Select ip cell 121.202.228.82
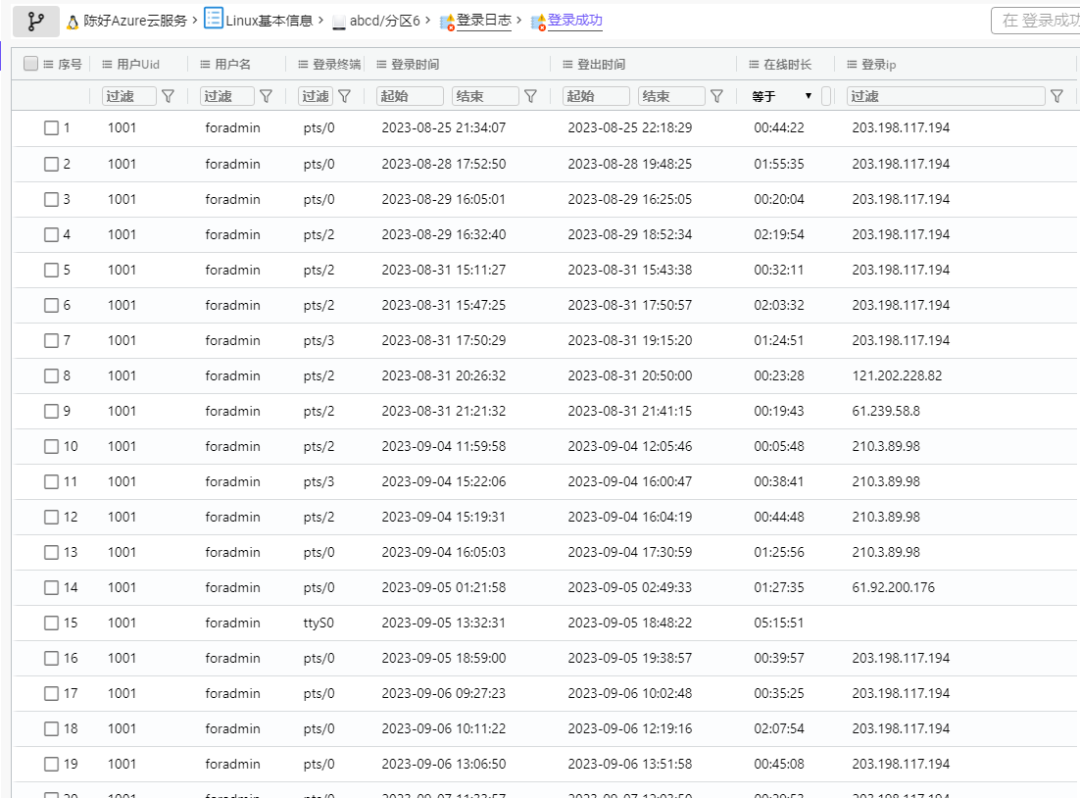The width and height of the screenshot is (1080, 798). pos(897,376)
